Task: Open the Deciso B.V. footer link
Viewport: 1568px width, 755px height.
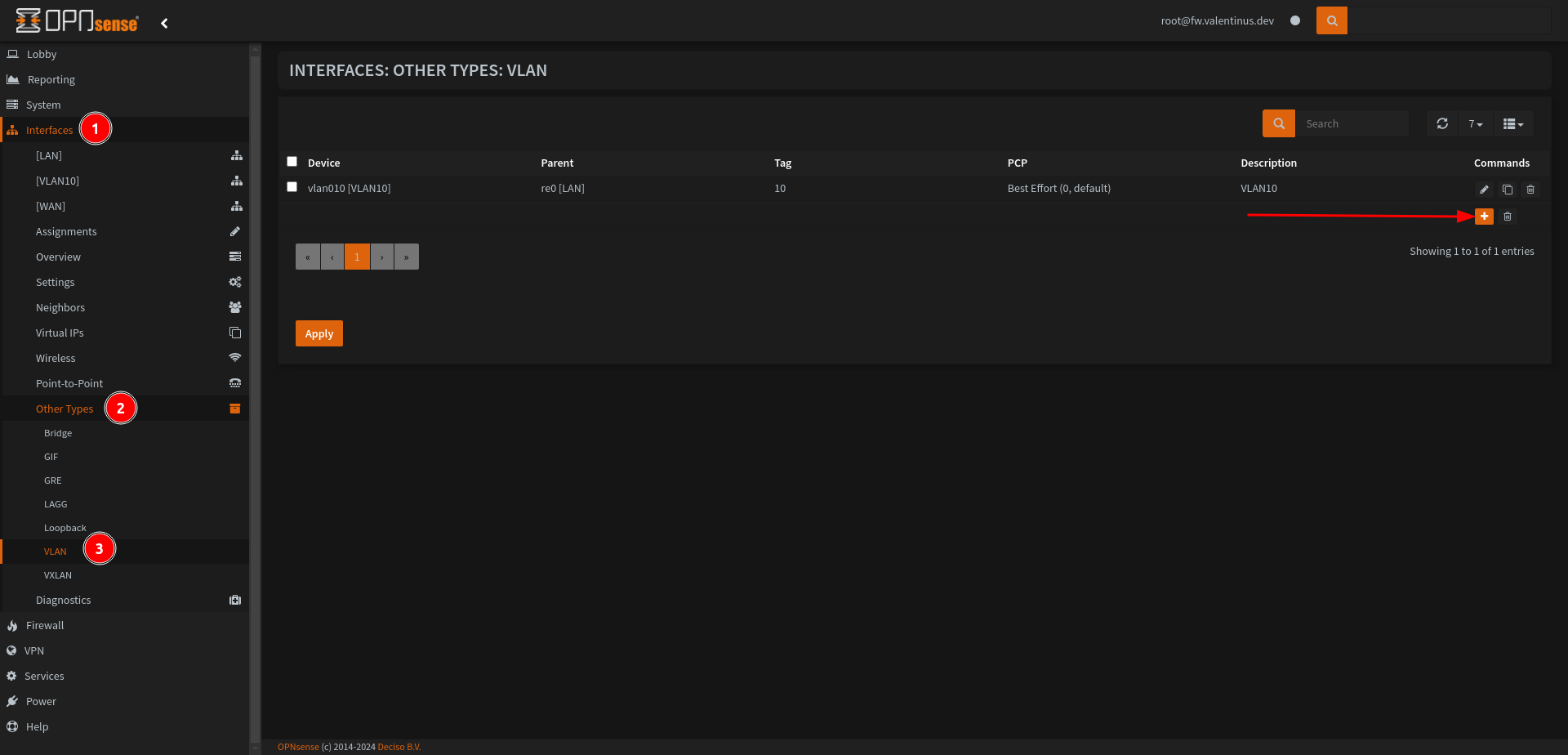Action: coord(399,747)
